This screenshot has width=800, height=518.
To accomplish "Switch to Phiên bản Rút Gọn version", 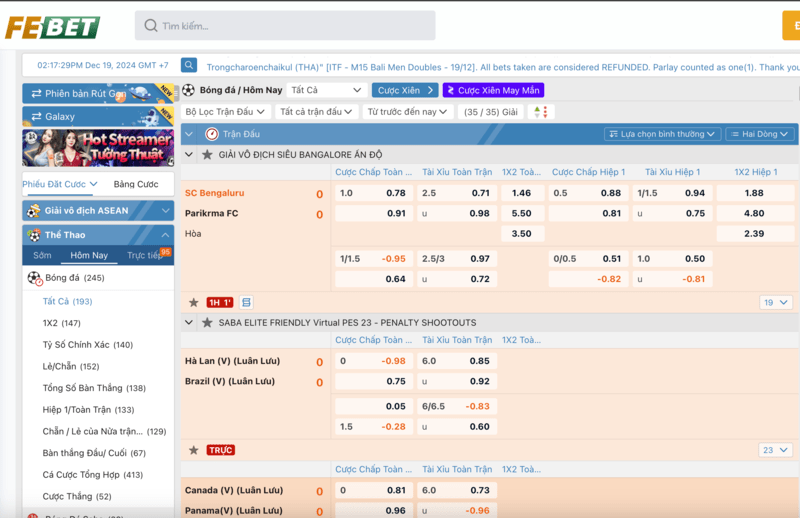I will (91, 93).
